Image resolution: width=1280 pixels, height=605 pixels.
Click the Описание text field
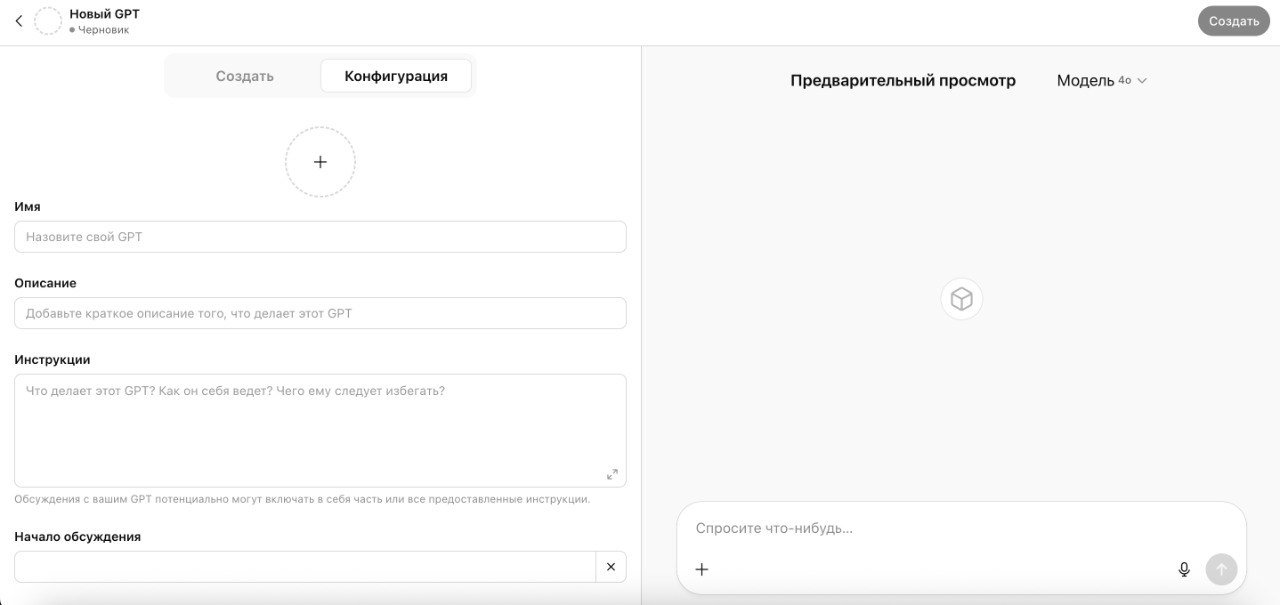[x=320, y=313]
